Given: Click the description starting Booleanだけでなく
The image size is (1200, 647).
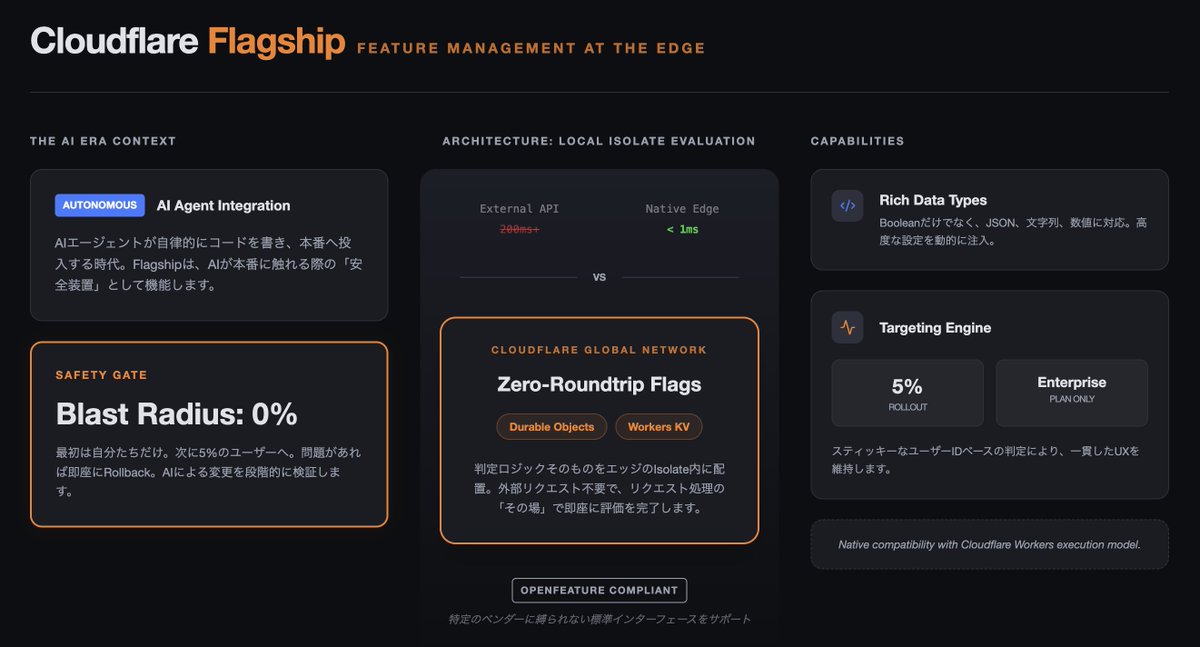Looking at the screenshot, I should 1013,231.
